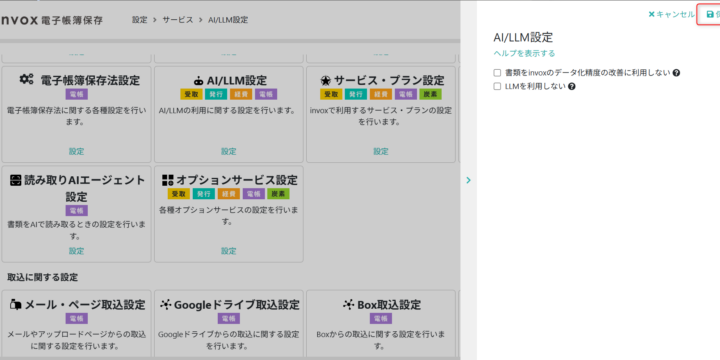This screenshot has height=360, width=720.
Task: Click the Box取込設定 node icon
Action: coord(349,304)
